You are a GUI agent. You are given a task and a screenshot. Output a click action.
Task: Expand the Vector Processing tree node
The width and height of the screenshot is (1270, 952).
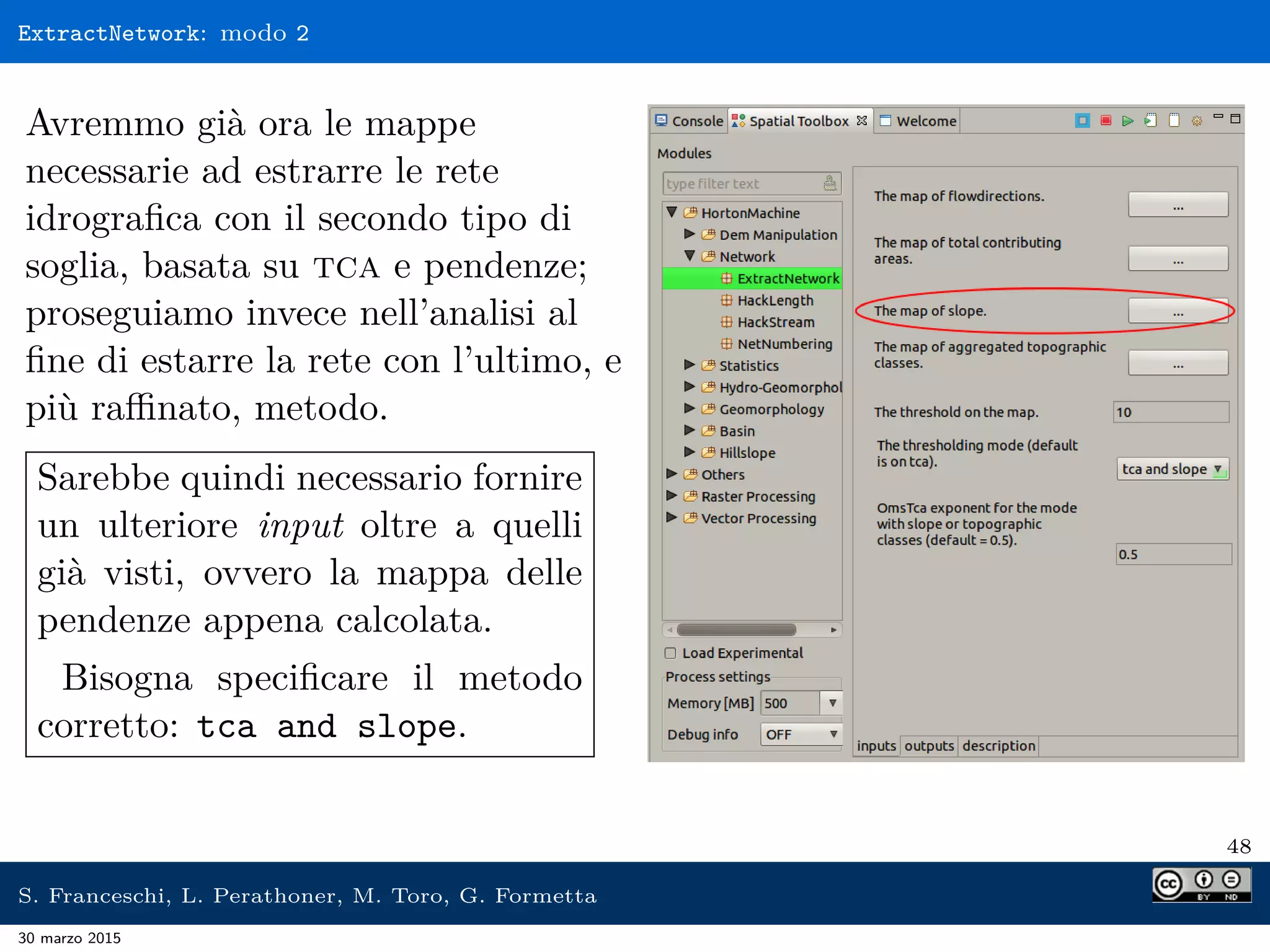pos(671,517)
